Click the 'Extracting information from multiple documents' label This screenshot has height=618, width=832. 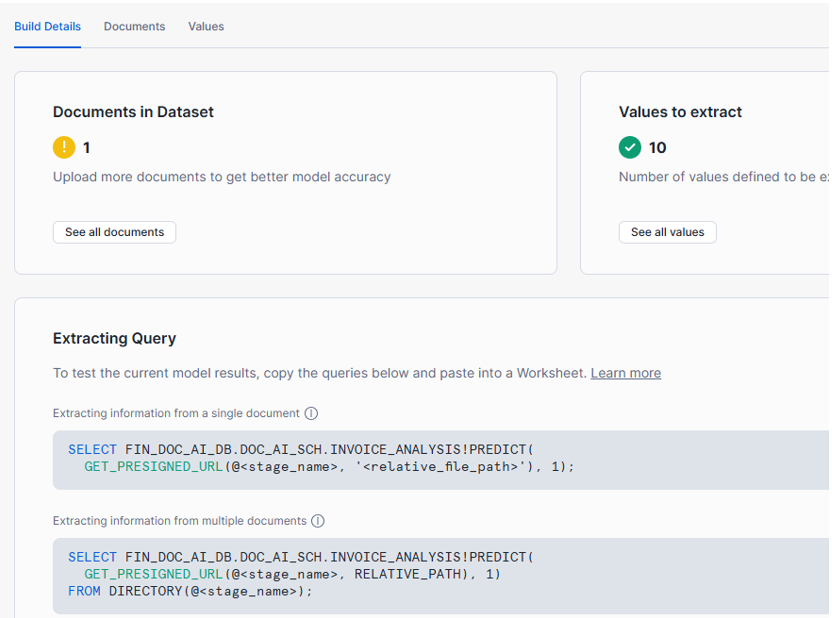(179, 521)
